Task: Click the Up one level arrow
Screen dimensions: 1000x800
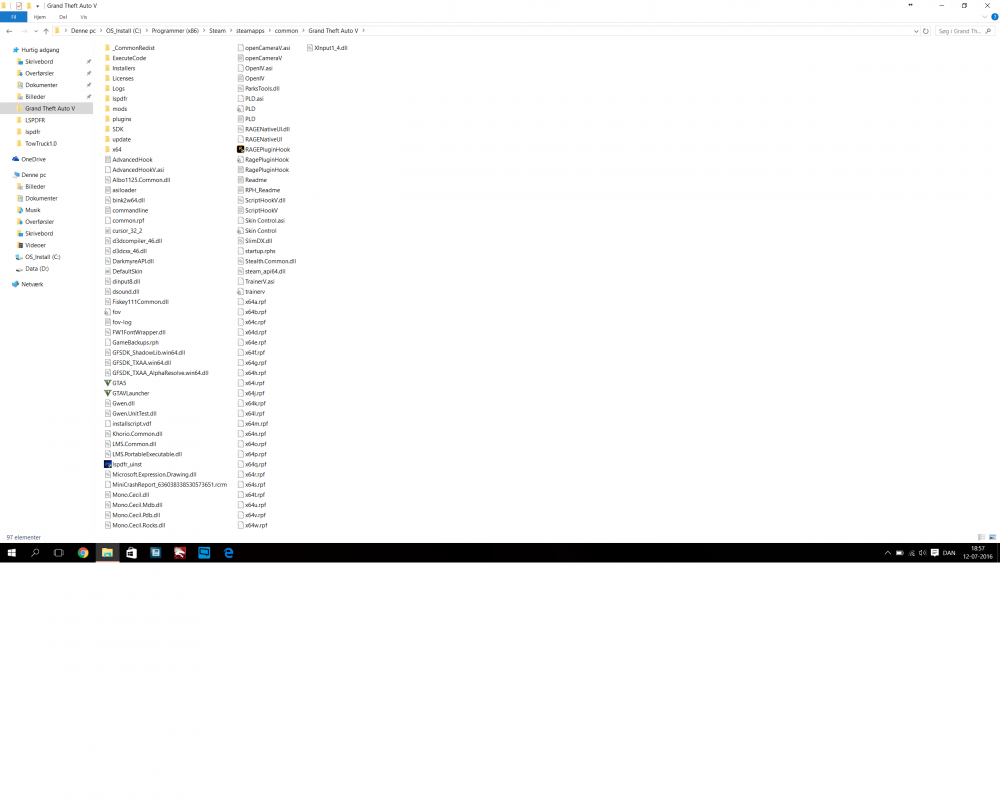Action: click(x=46, y=31)
